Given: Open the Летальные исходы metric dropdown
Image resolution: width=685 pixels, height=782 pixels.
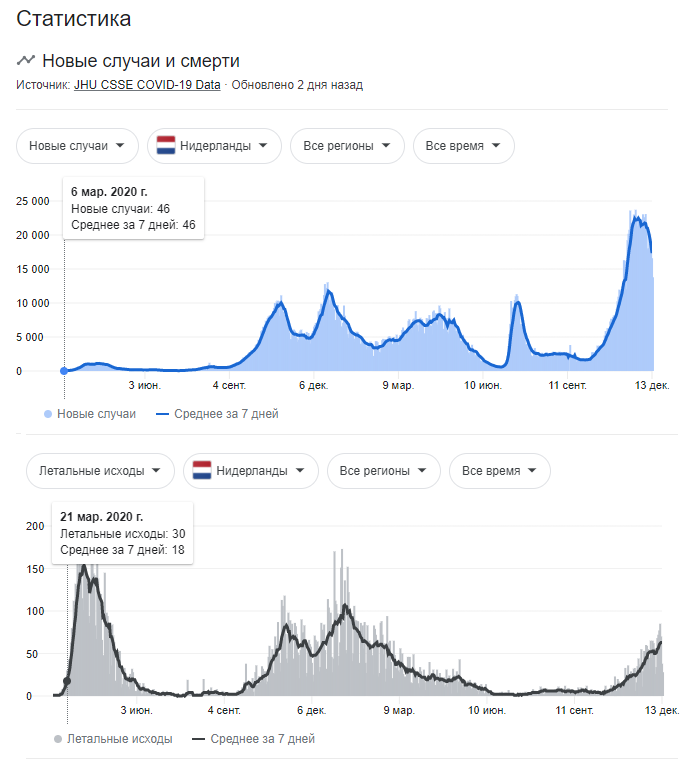Looking at the screenshot, I should tap(100, 470).
